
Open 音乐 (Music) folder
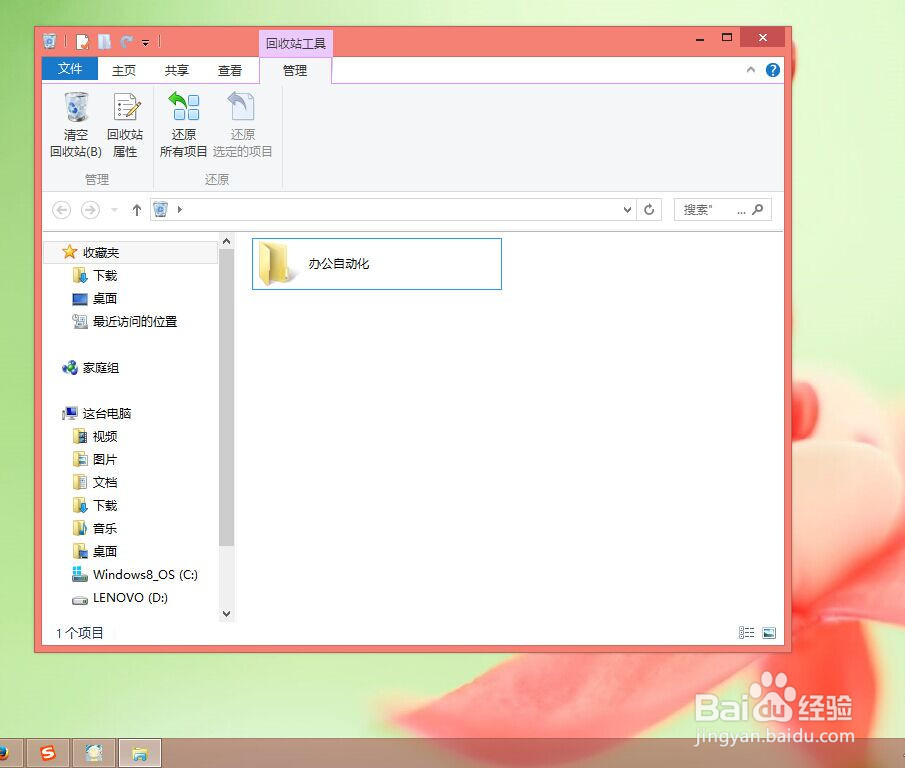(x=105, y=528)
